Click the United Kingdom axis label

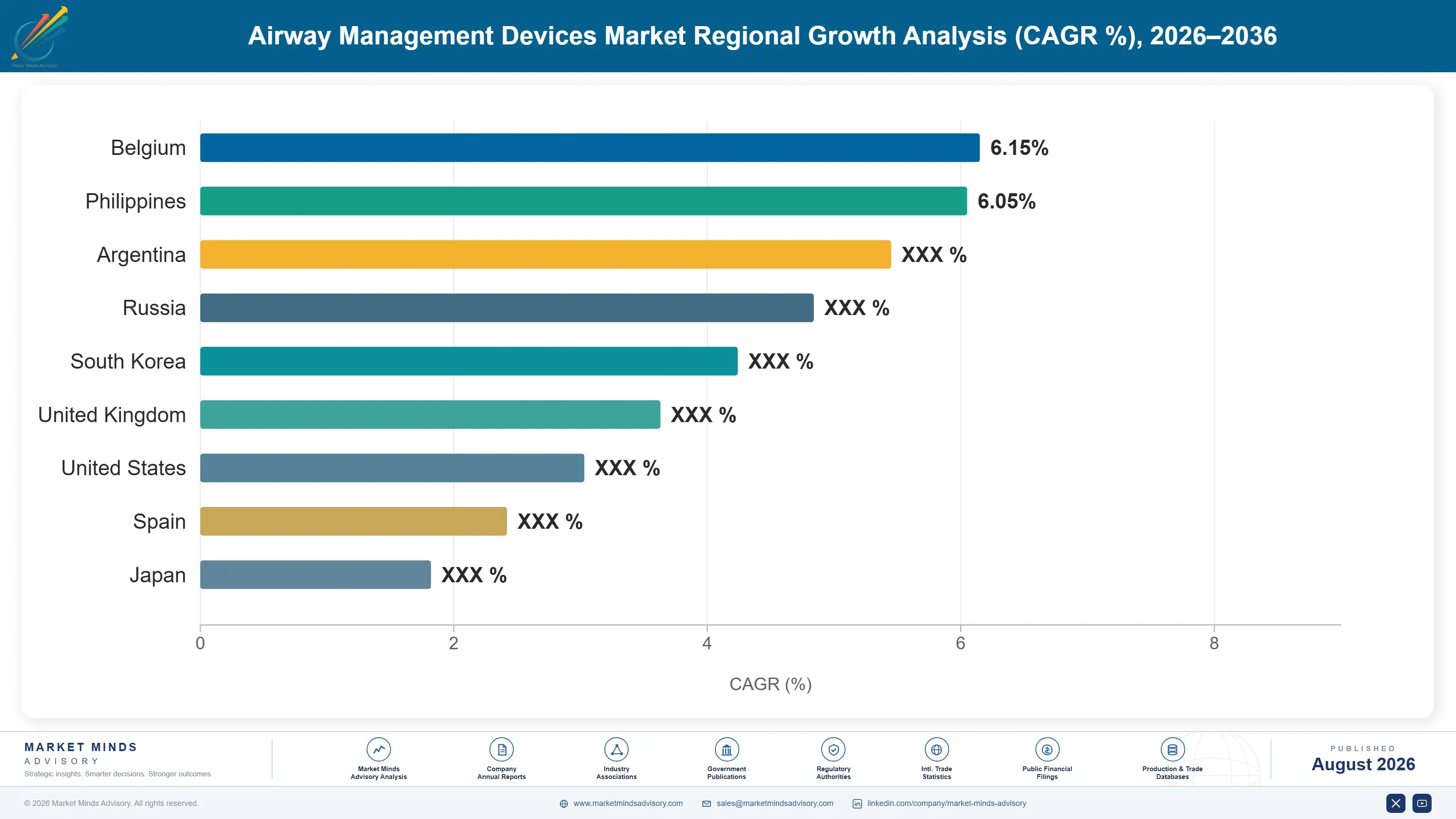[112, 415]
